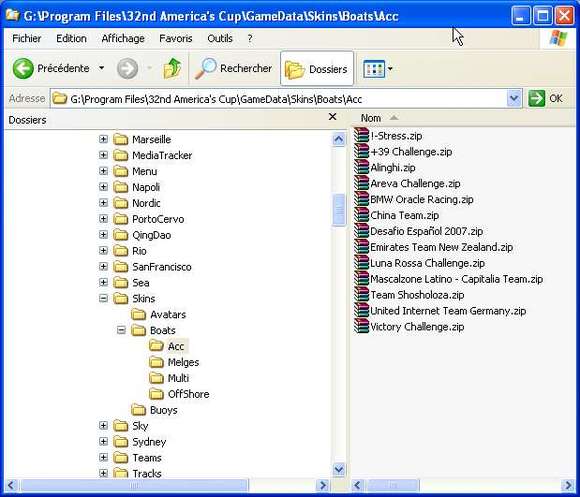Open the Rechercher search tool

pyautogui.click(x=233, y=68)
